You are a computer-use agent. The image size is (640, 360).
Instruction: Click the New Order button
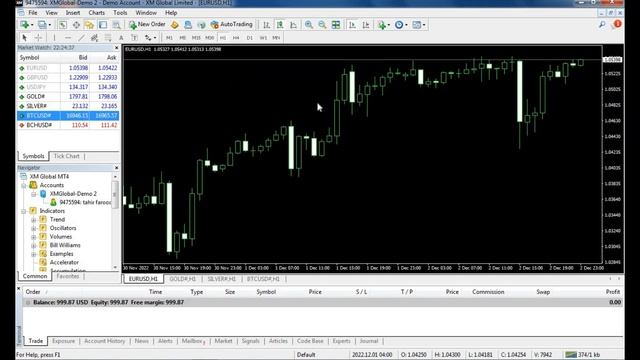tap(147, 24)
